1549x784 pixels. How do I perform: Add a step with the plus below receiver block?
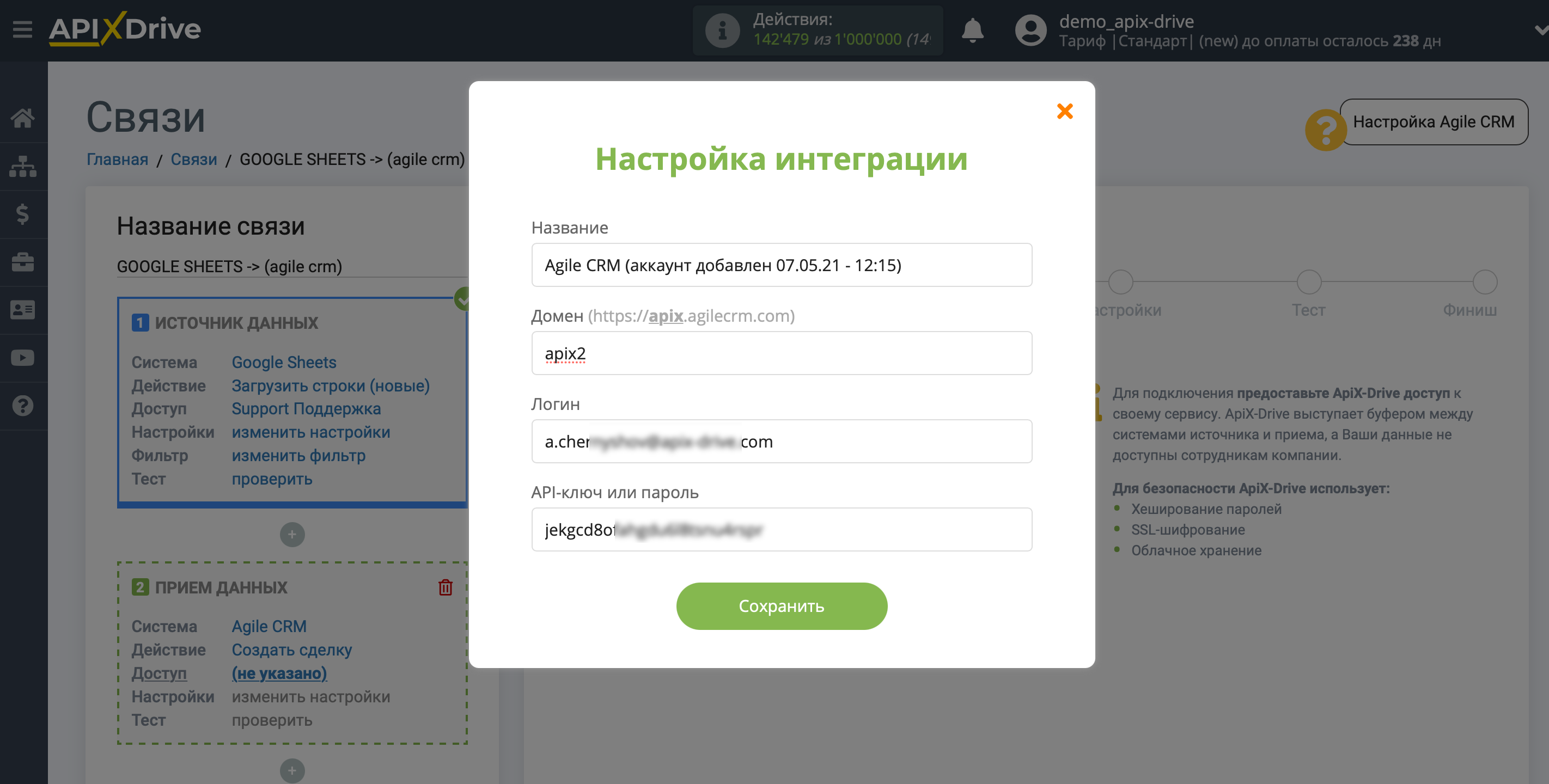[x=292, y=771]
